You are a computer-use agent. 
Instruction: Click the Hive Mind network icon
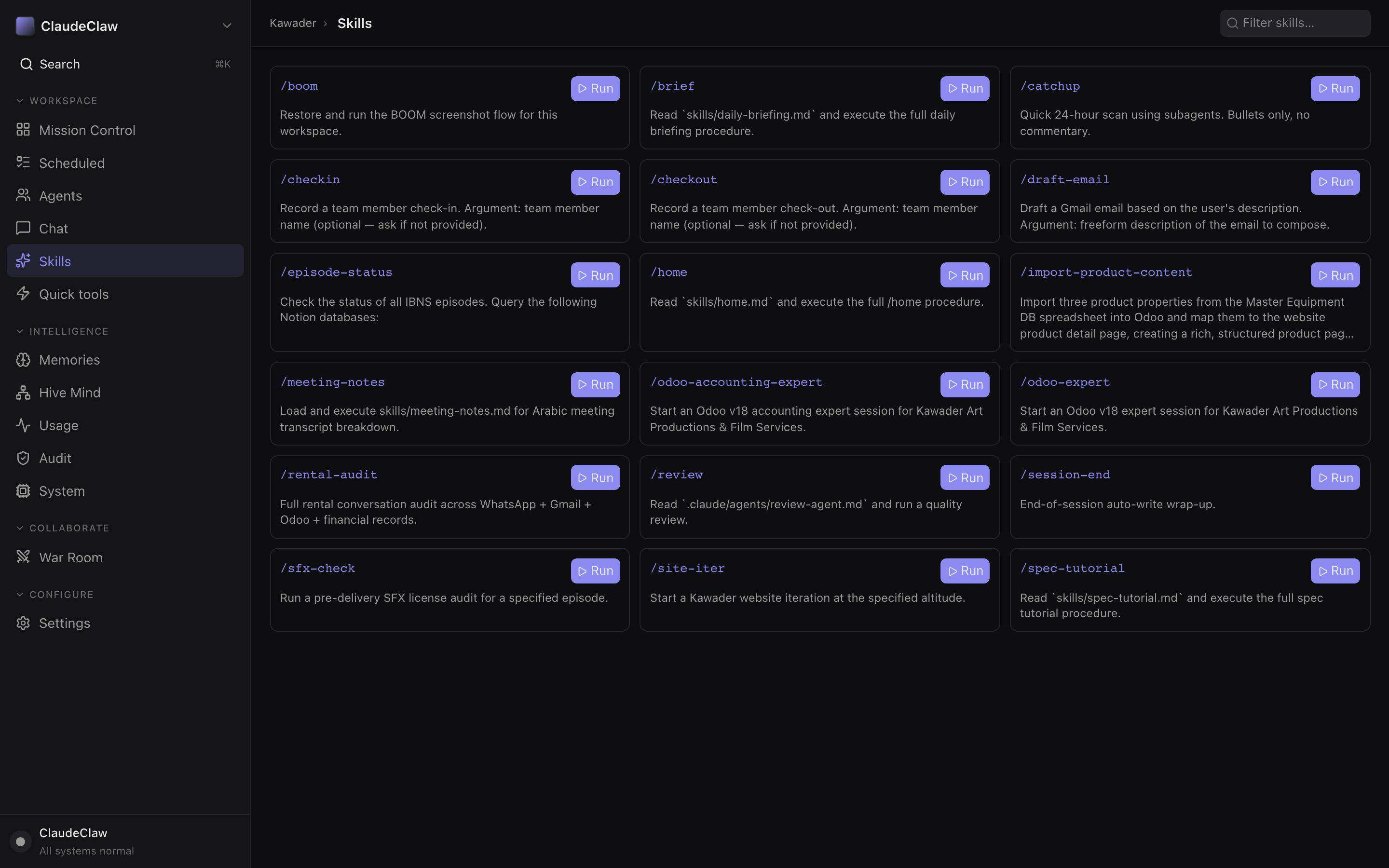click(23, 392)
